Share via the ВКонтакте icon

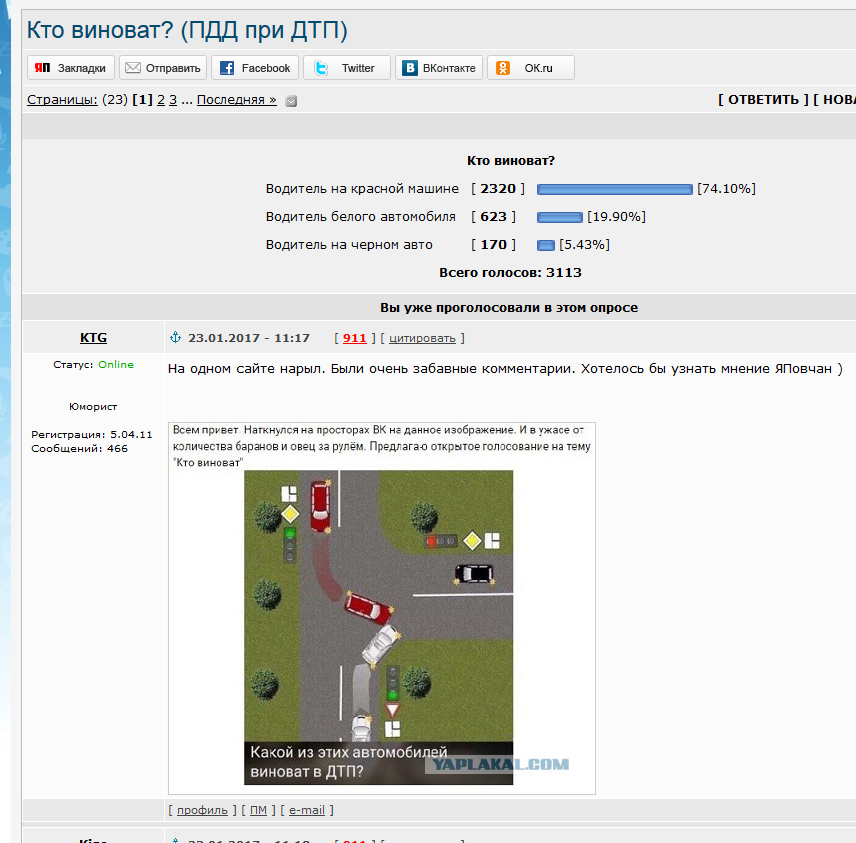[x=409, y=68]
